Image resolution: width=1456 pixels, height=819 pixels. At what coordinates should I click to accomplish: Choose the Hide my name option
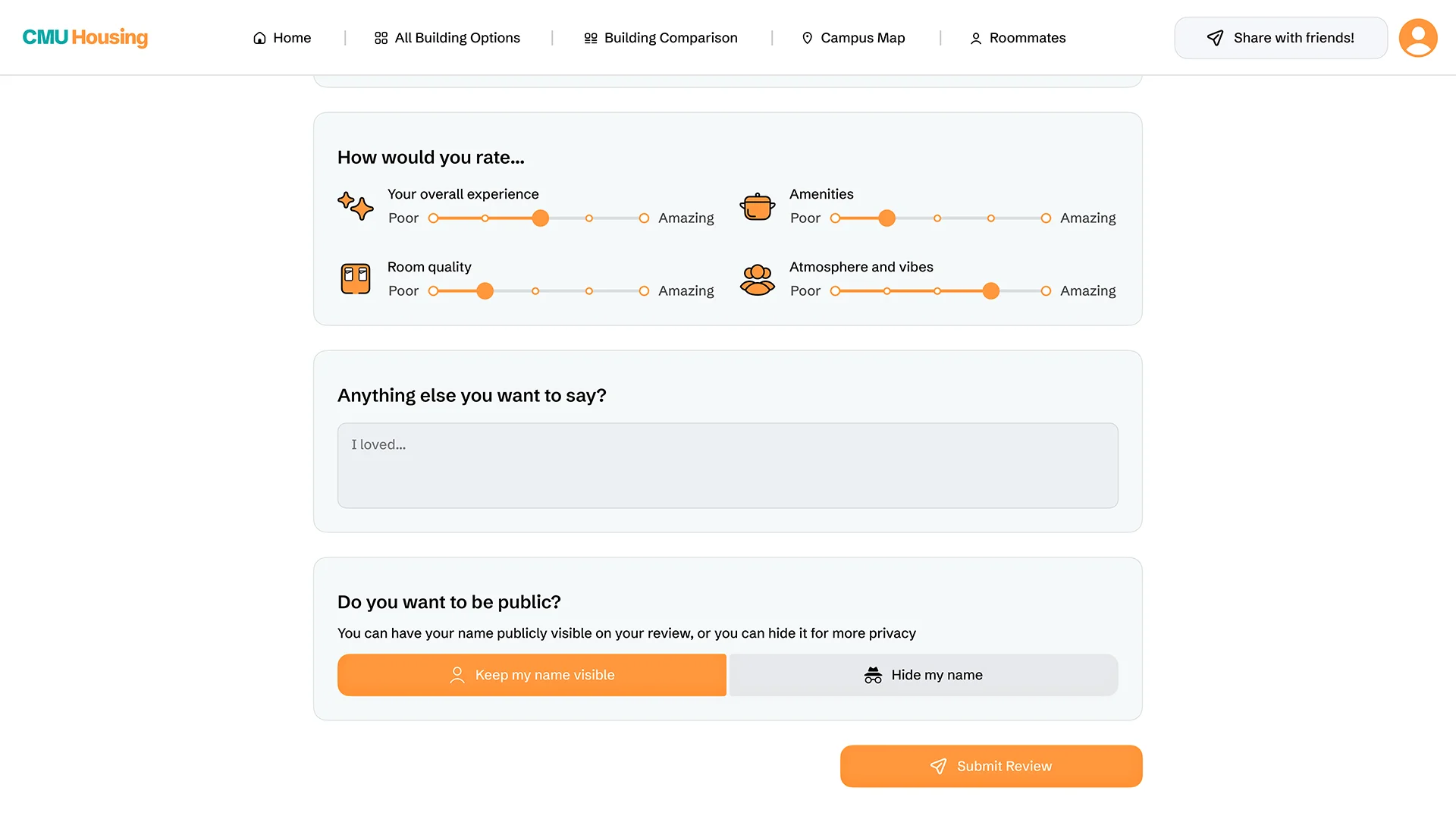[923, 675]
